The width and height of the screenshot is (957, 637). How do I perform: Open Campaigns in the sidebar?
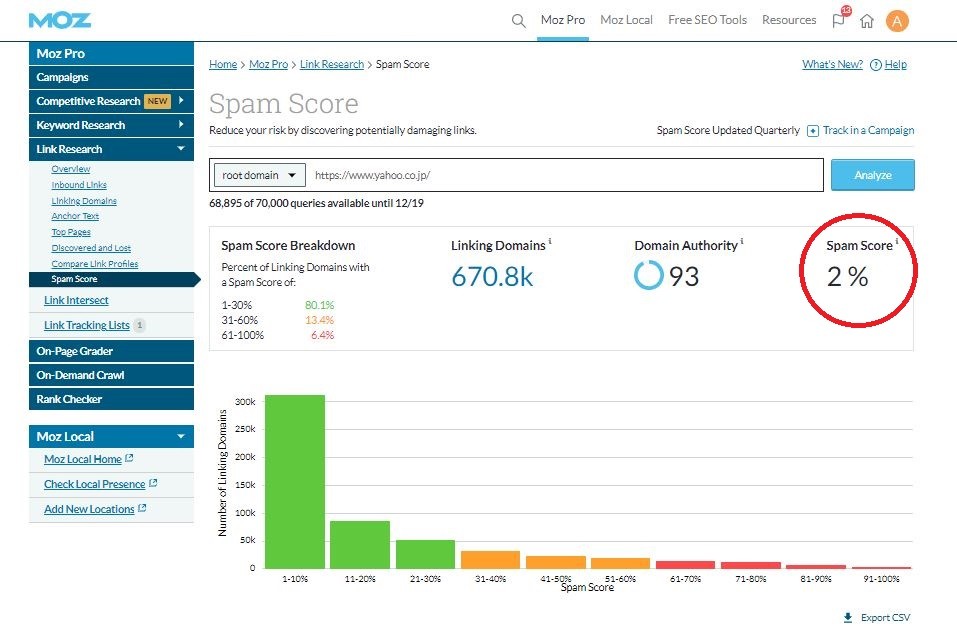[x=111, y=77]
